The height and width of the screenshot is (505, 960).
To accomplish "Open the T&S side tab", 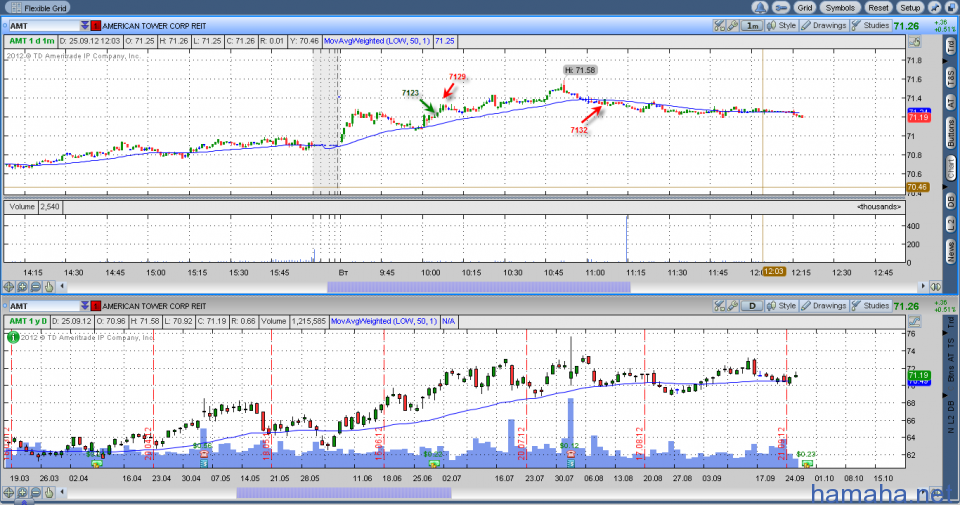I will pos(951,77).
